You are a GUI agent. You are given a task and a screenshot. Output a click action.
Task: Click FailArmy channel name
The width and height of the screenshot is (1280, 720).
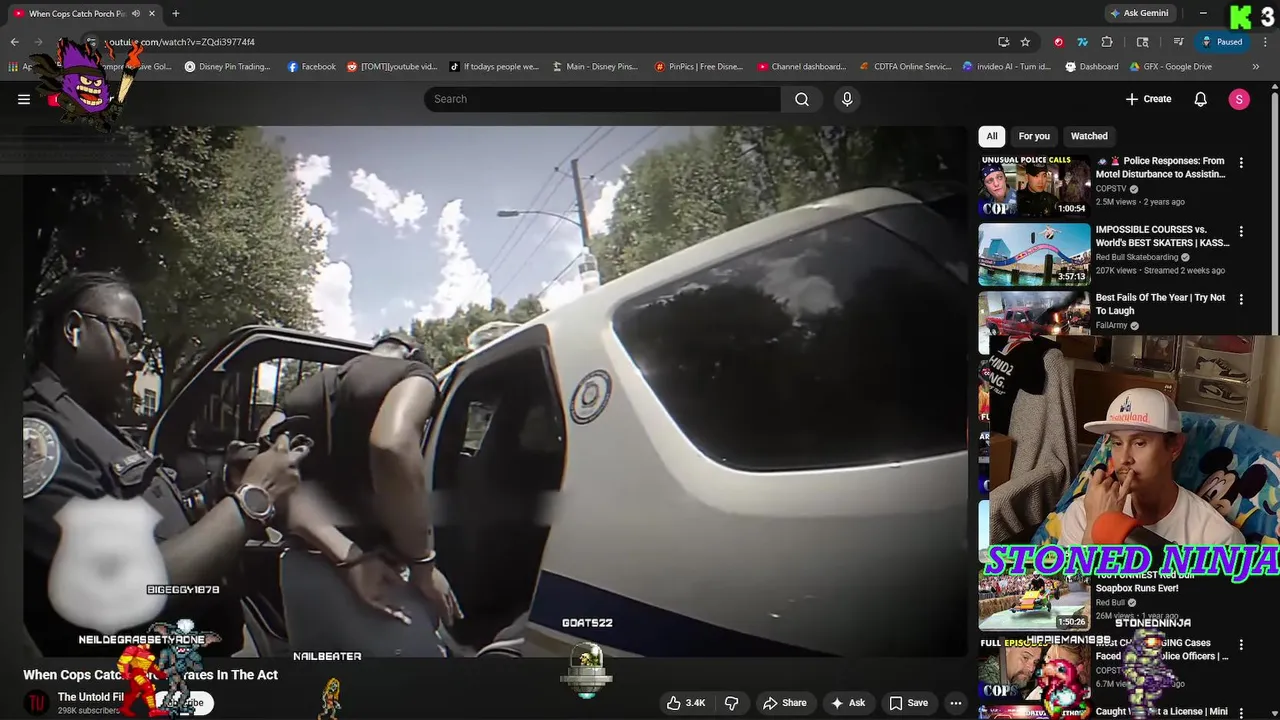[1111, 325]
